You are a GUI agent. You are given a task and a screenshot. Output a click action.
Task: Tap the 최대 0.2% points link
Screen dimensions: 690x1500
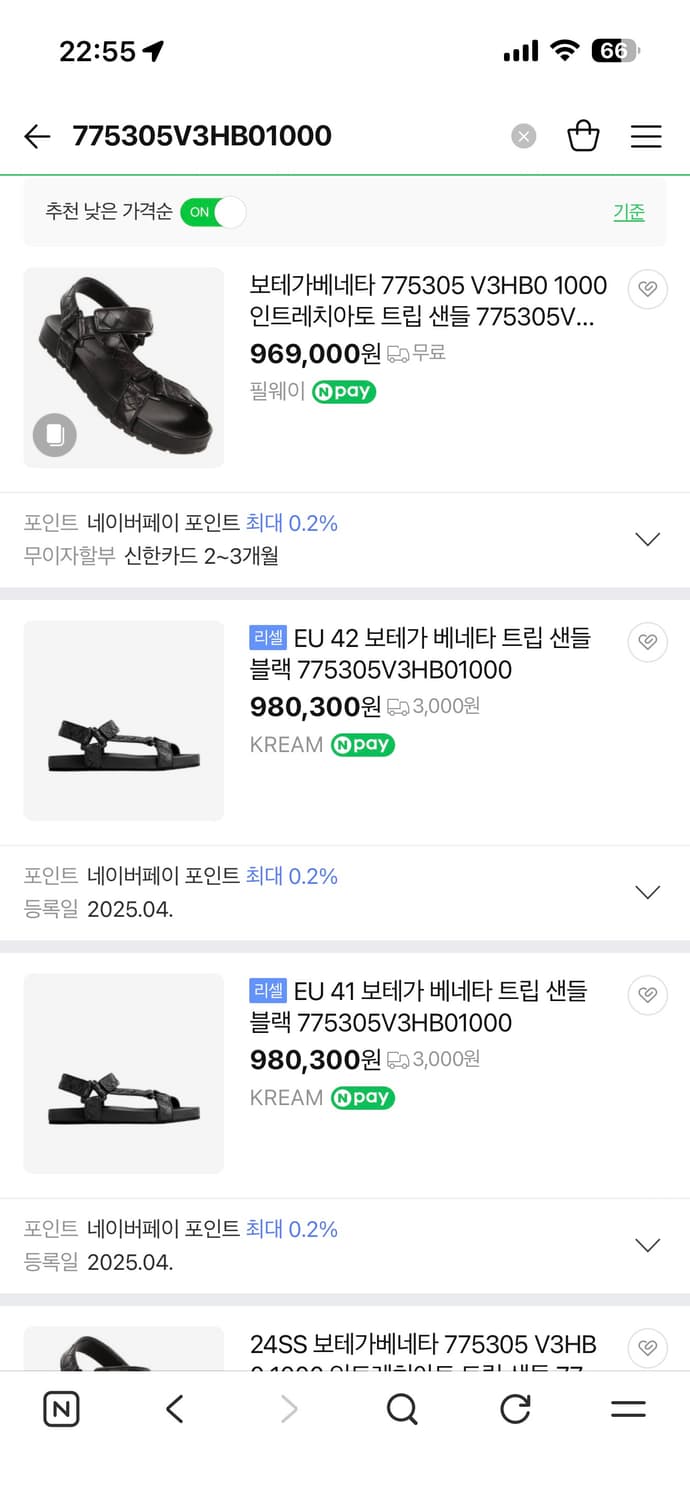(291, 523)
